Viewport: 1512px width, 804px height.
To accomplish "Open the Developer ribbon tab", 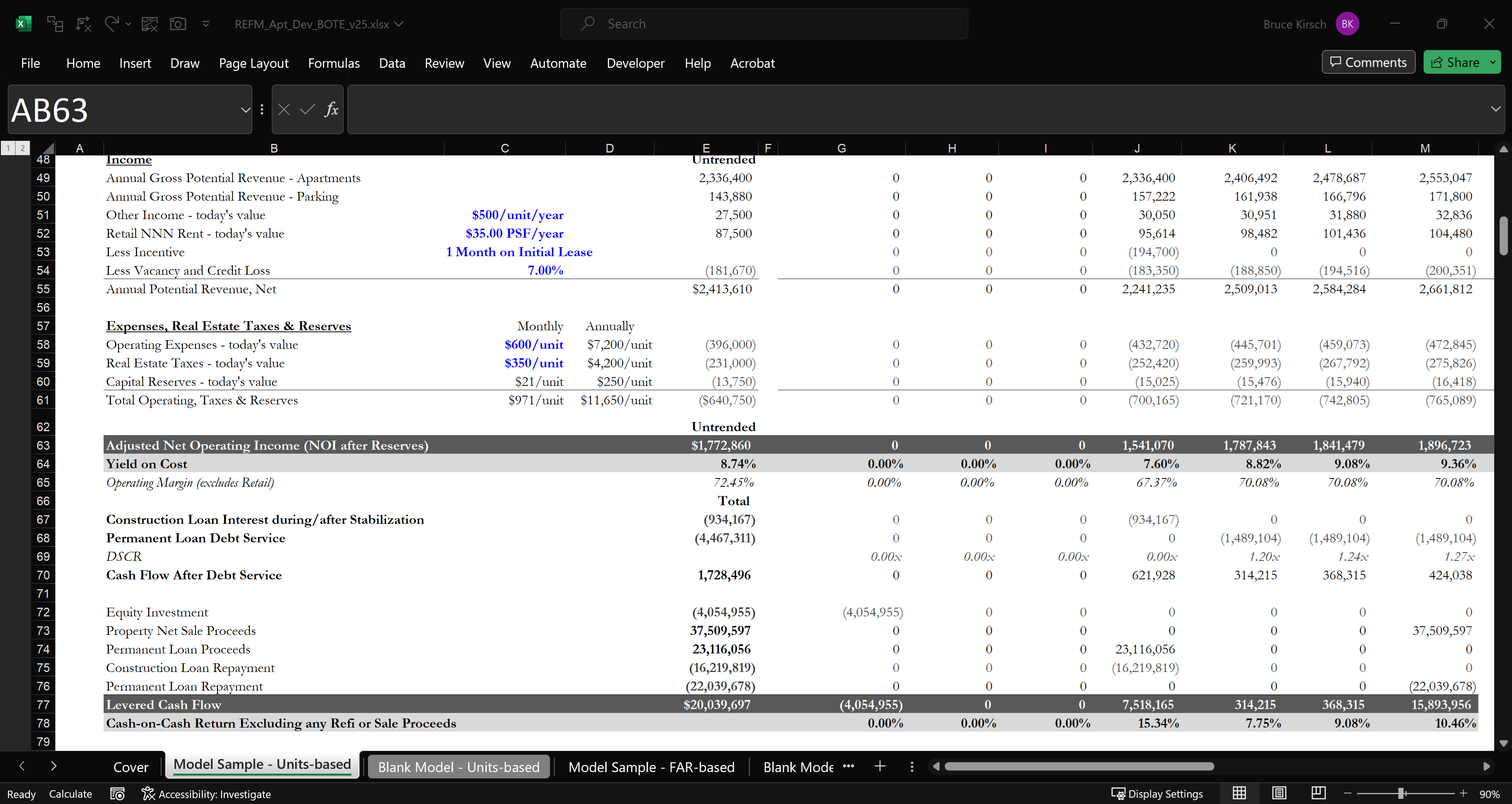I will (636, 63).
